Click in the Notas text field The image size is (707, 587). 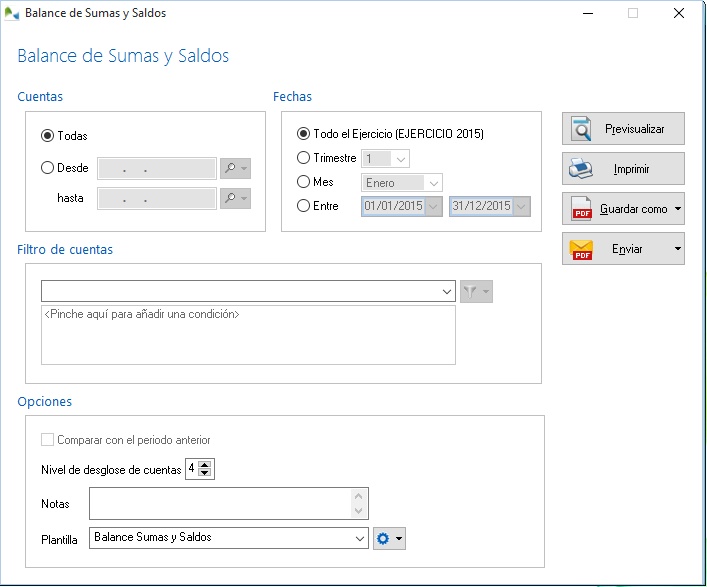point(220,503)
